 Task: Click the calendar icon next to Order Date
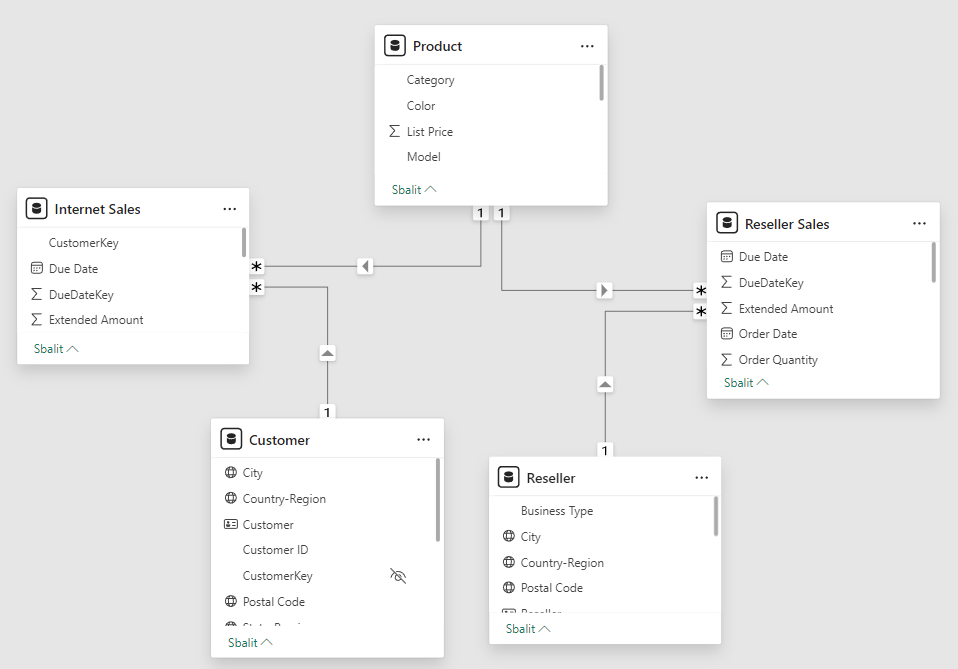click(x=727, y=334)
